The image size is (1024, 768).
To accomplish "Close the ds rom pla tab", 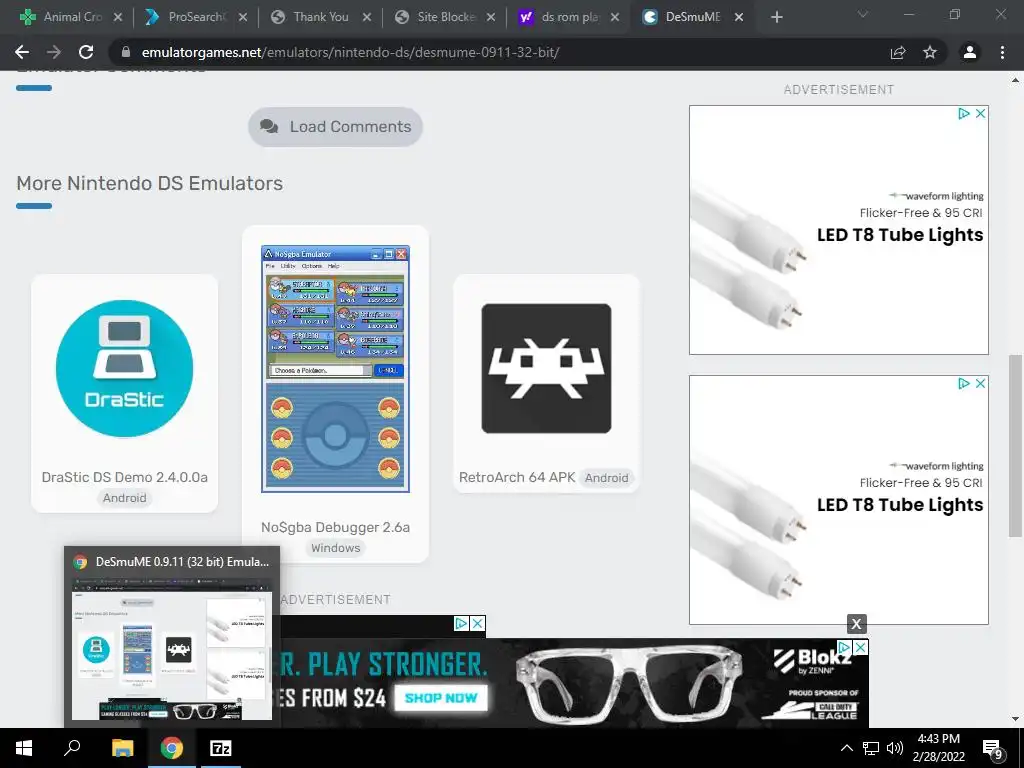I will pyautogui.click(x=615, y=18).
